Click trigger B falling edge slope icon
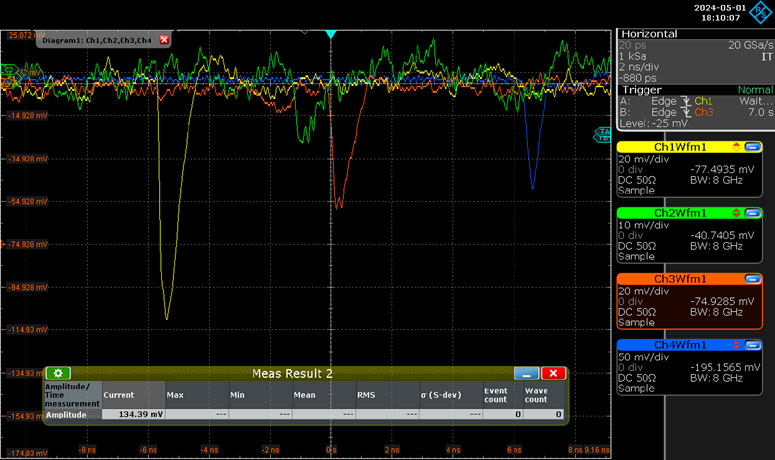The image size is (775, 460). pyautogui.click(x=686, y=113)
